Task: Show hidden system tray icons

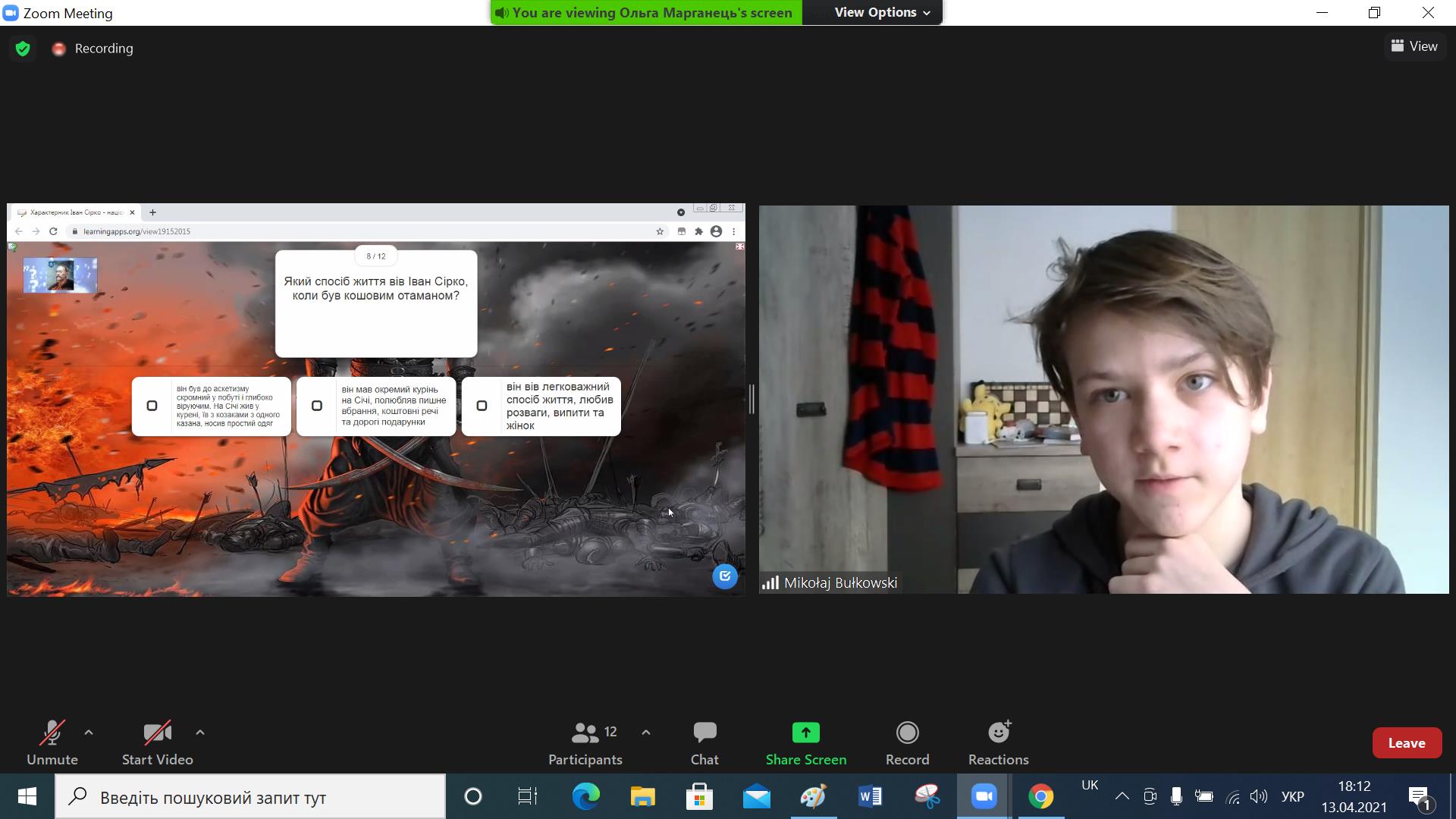Action: [1122, 796]
